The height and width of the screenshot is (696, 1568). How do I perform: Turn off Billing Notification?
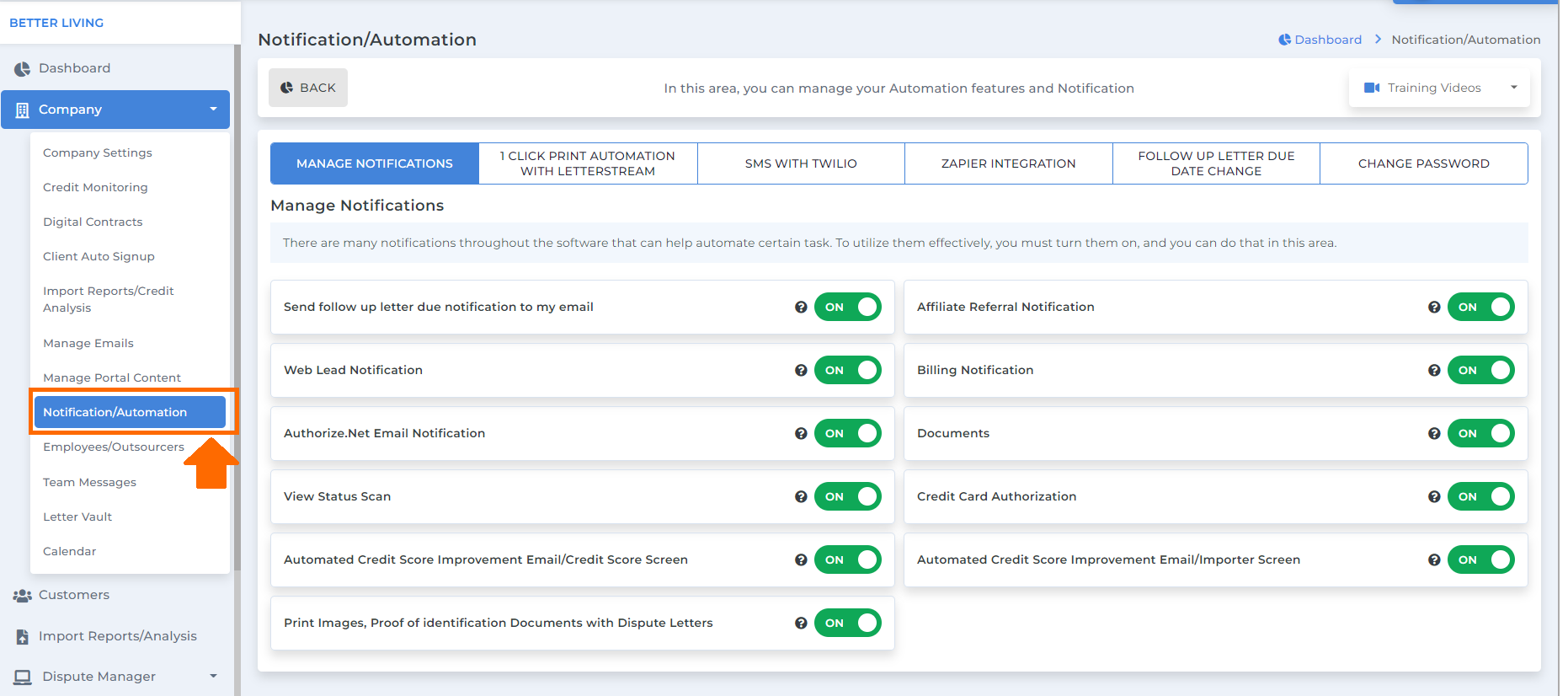point(1480,370)
